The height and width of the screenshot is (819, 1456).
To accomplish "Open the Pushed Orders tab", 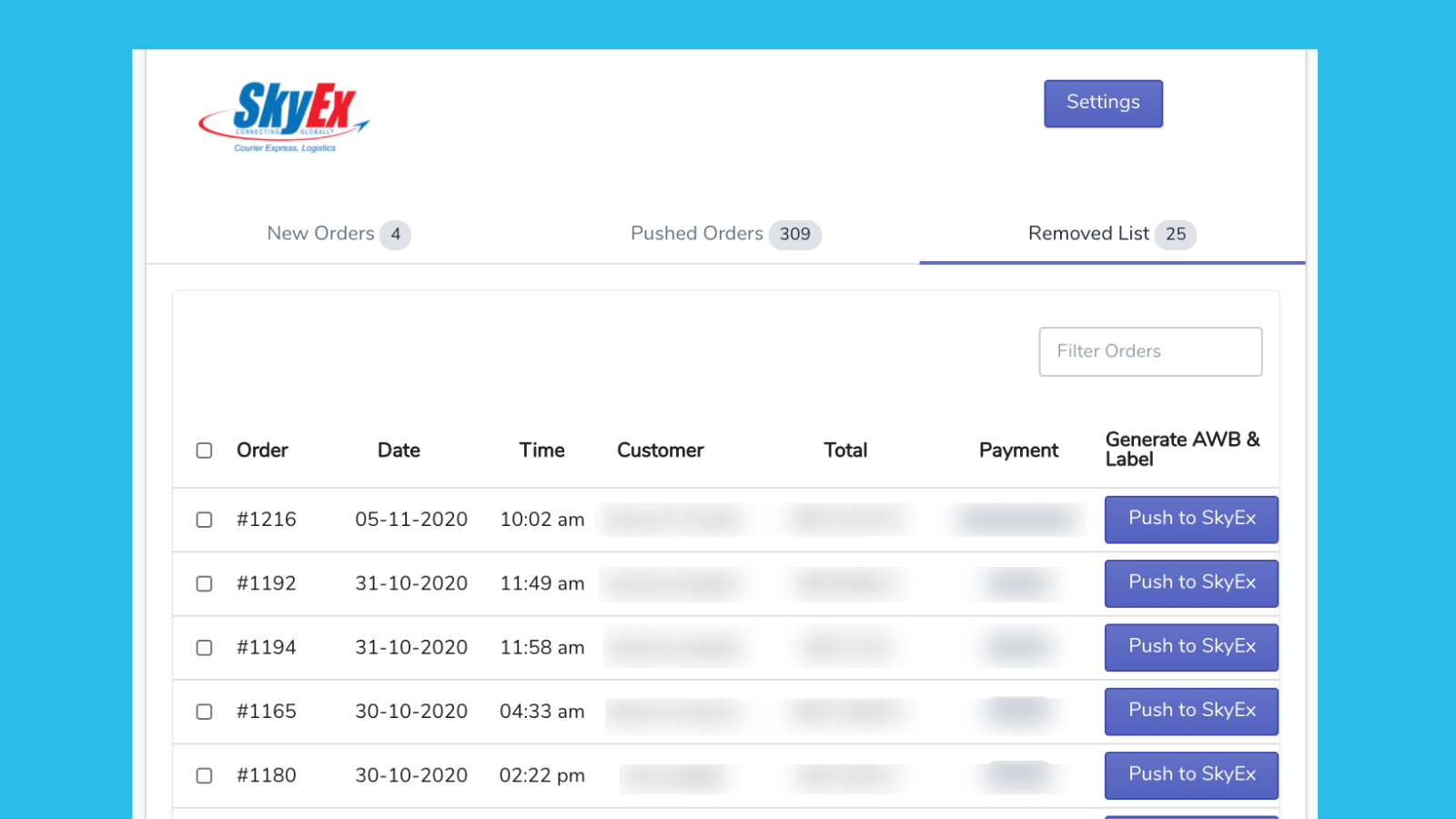I will 696,234.
